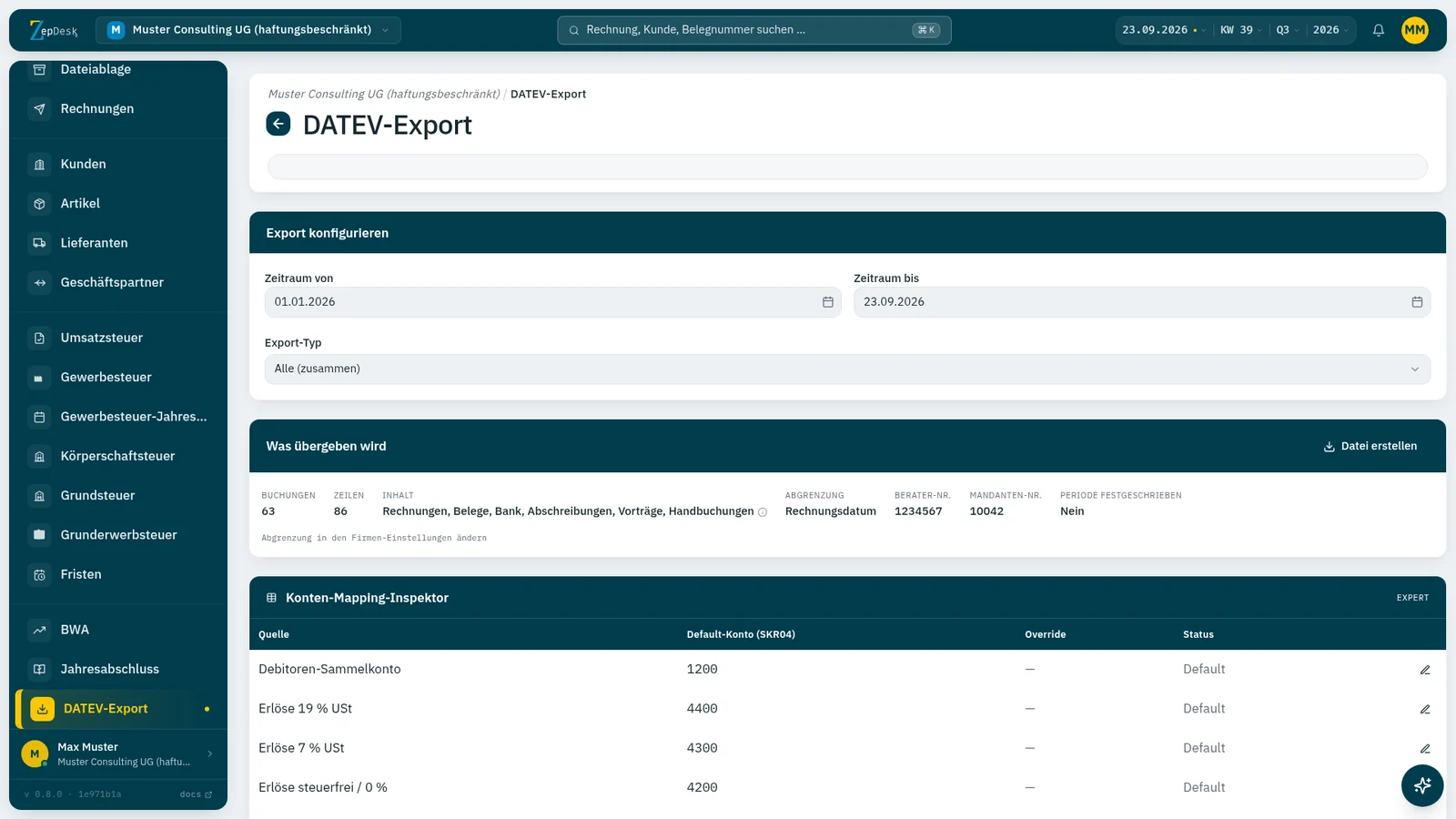Click info icon next to Handbuchungen
1456x819 pixels.
click(x=763, y=512)
